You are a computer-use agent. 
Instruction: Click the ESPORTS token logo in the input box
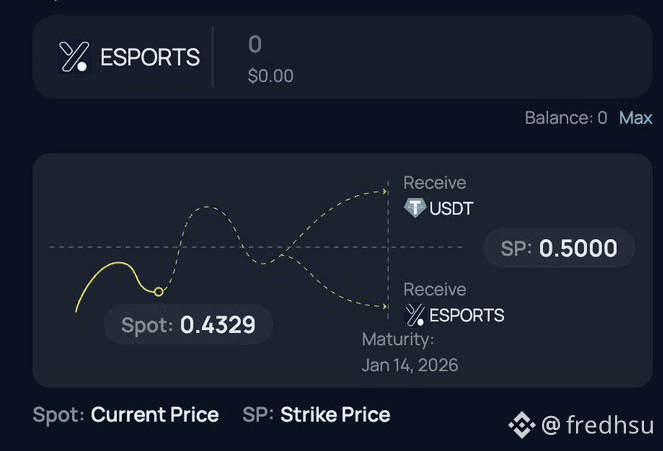(x=75, y=57)
